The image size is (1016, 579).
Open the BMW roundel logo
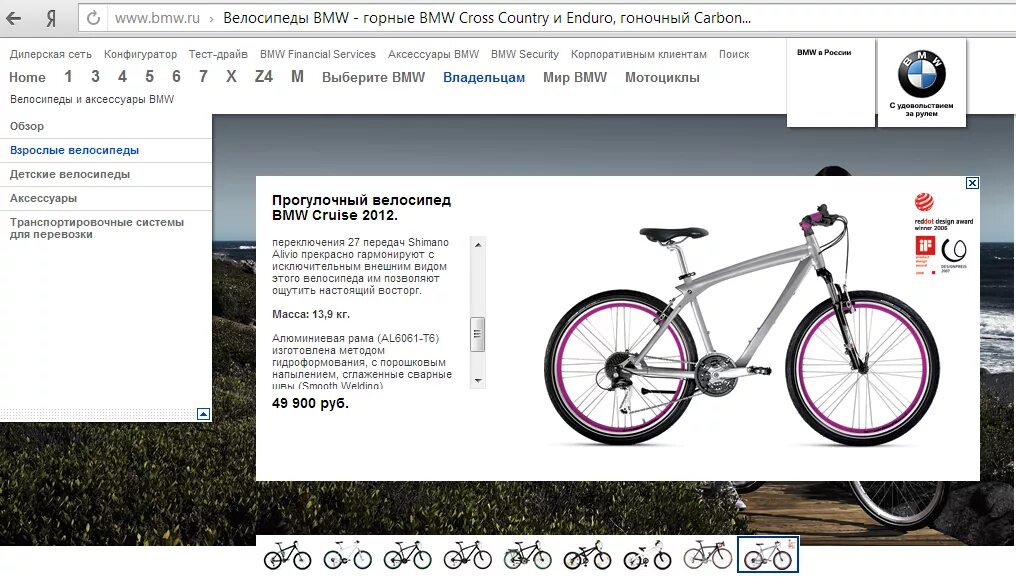pyautogui.click(x=921, y=74)
